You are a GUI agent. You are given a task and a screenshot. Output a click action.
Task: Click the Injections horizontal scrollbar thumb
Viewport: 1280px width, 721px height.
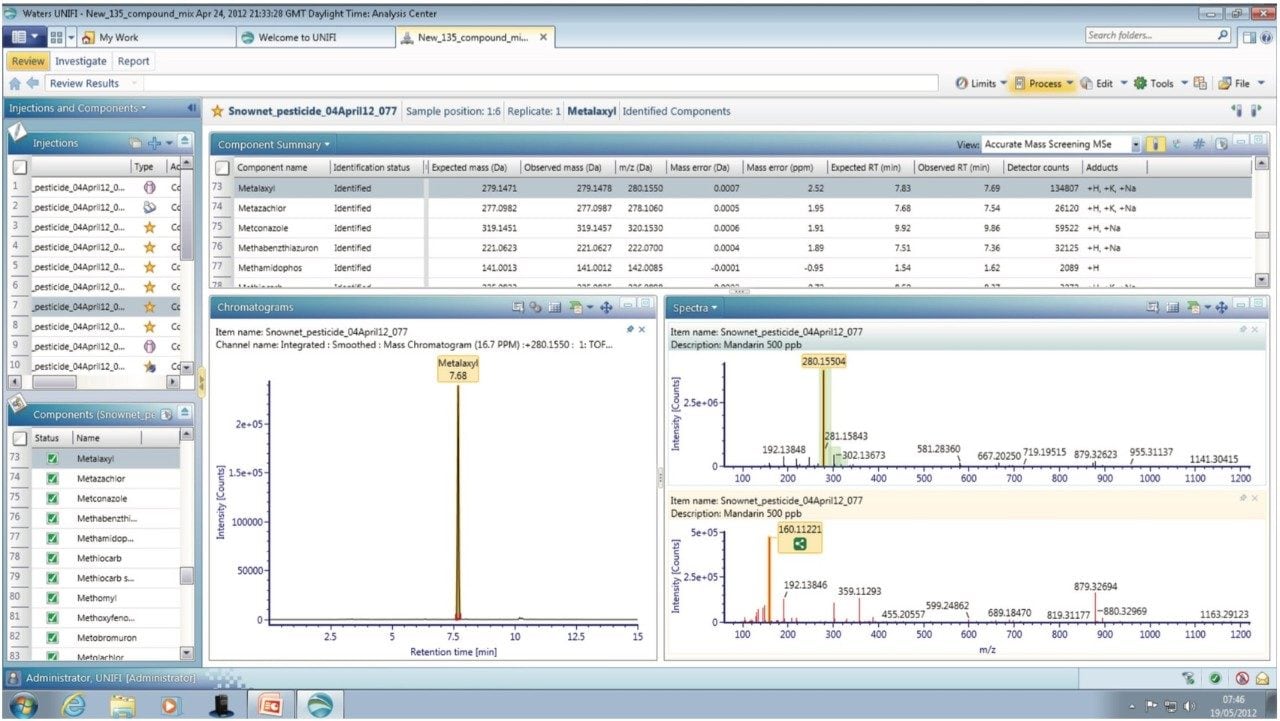point(54,382)
